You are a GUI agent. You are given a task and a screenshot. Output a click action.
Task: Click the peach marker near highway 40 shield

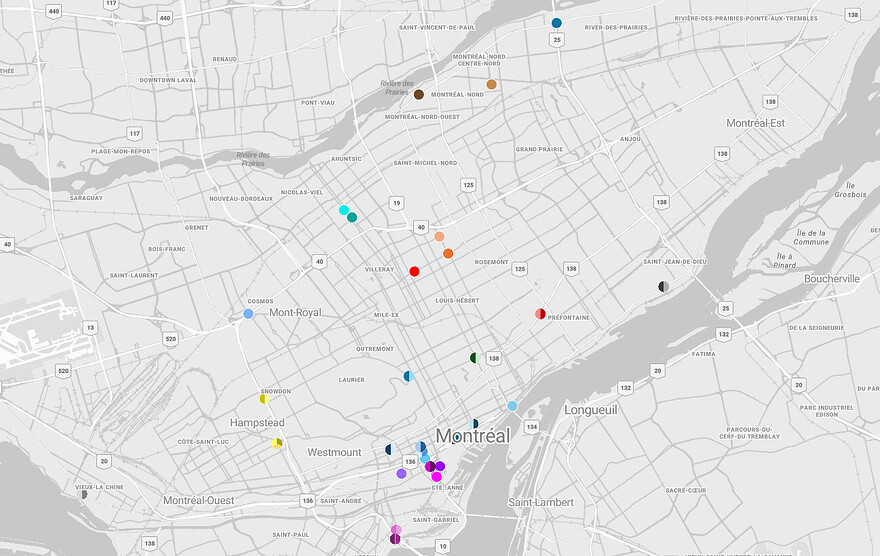pyautogui.click(x=439, y=237)
